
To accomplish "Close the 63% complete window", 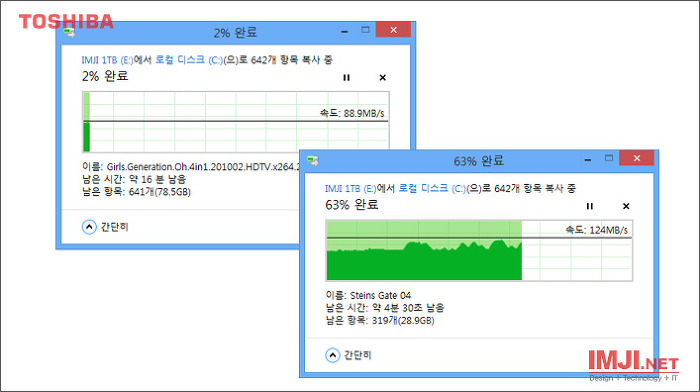I will 637,158.
